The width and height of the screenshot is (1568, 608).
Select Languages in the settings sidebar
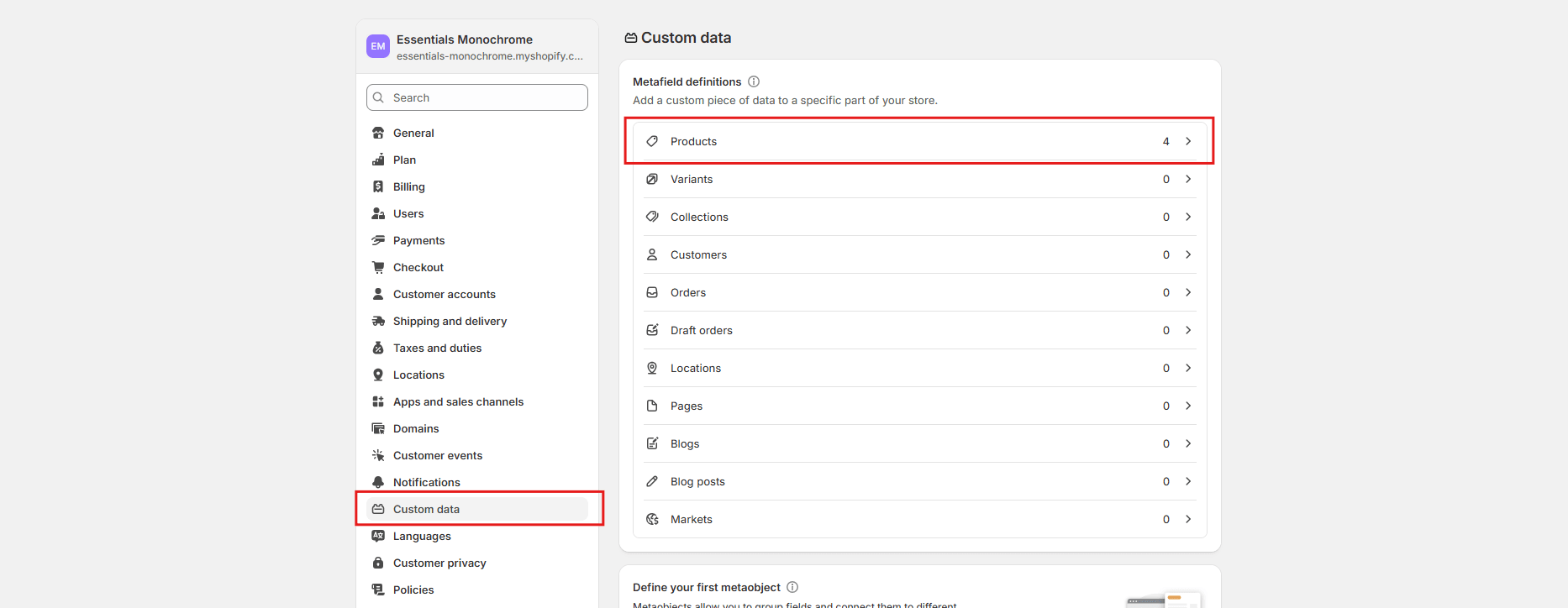coord(422,536)
